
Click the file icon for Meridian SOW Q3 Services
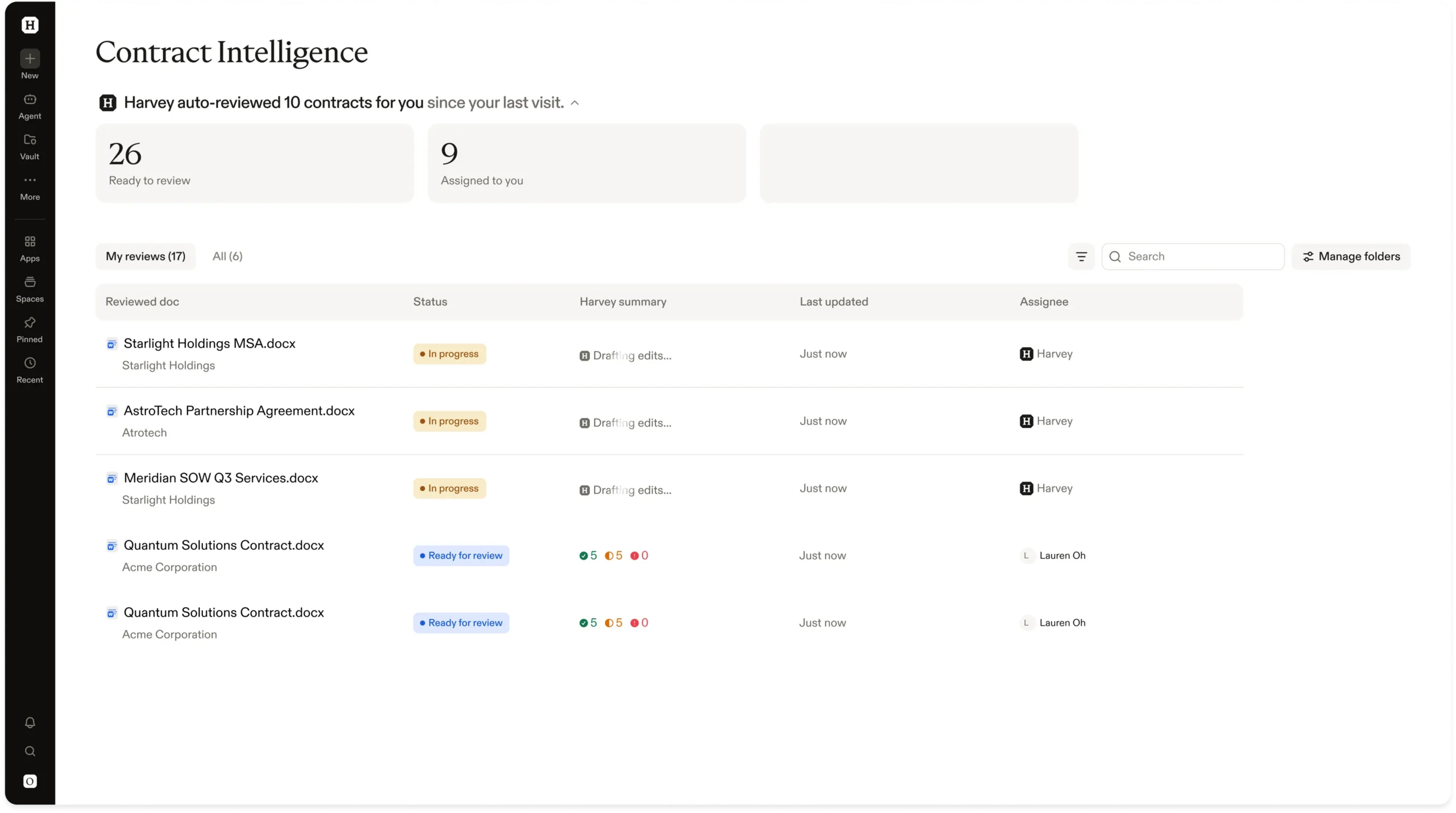pos(111,478)
